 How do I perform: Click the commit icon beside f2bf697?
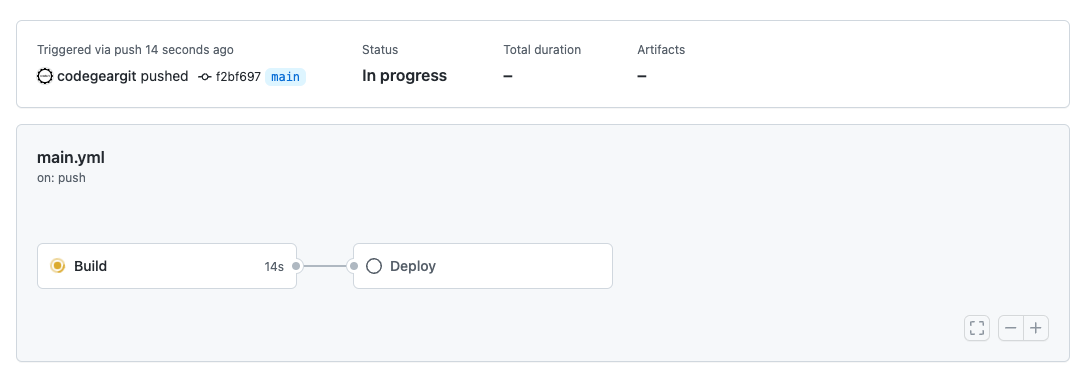[x=205, y=77]
